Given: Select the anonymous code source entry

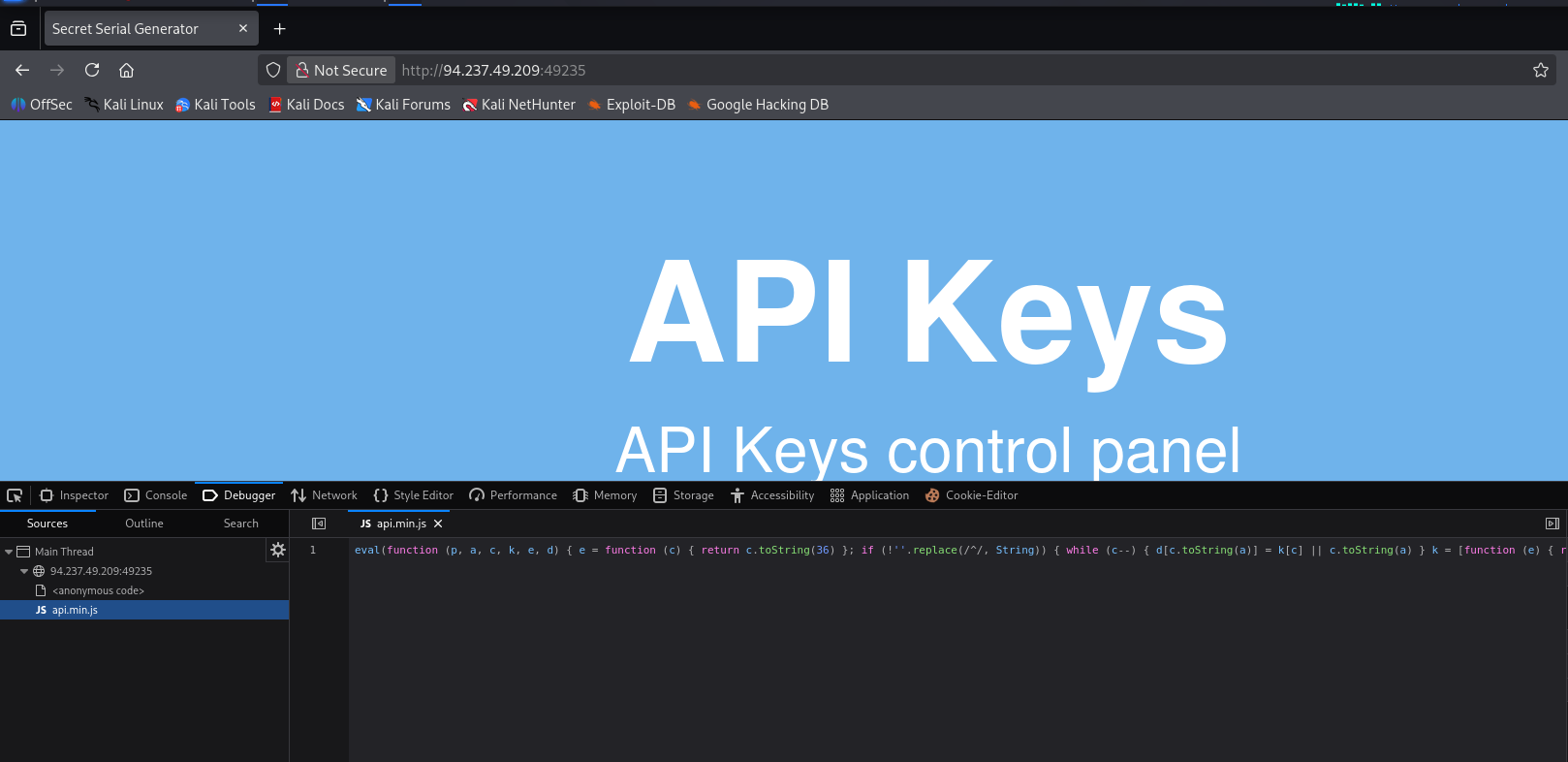Looking at the screenshot, I should pos(98,590).
